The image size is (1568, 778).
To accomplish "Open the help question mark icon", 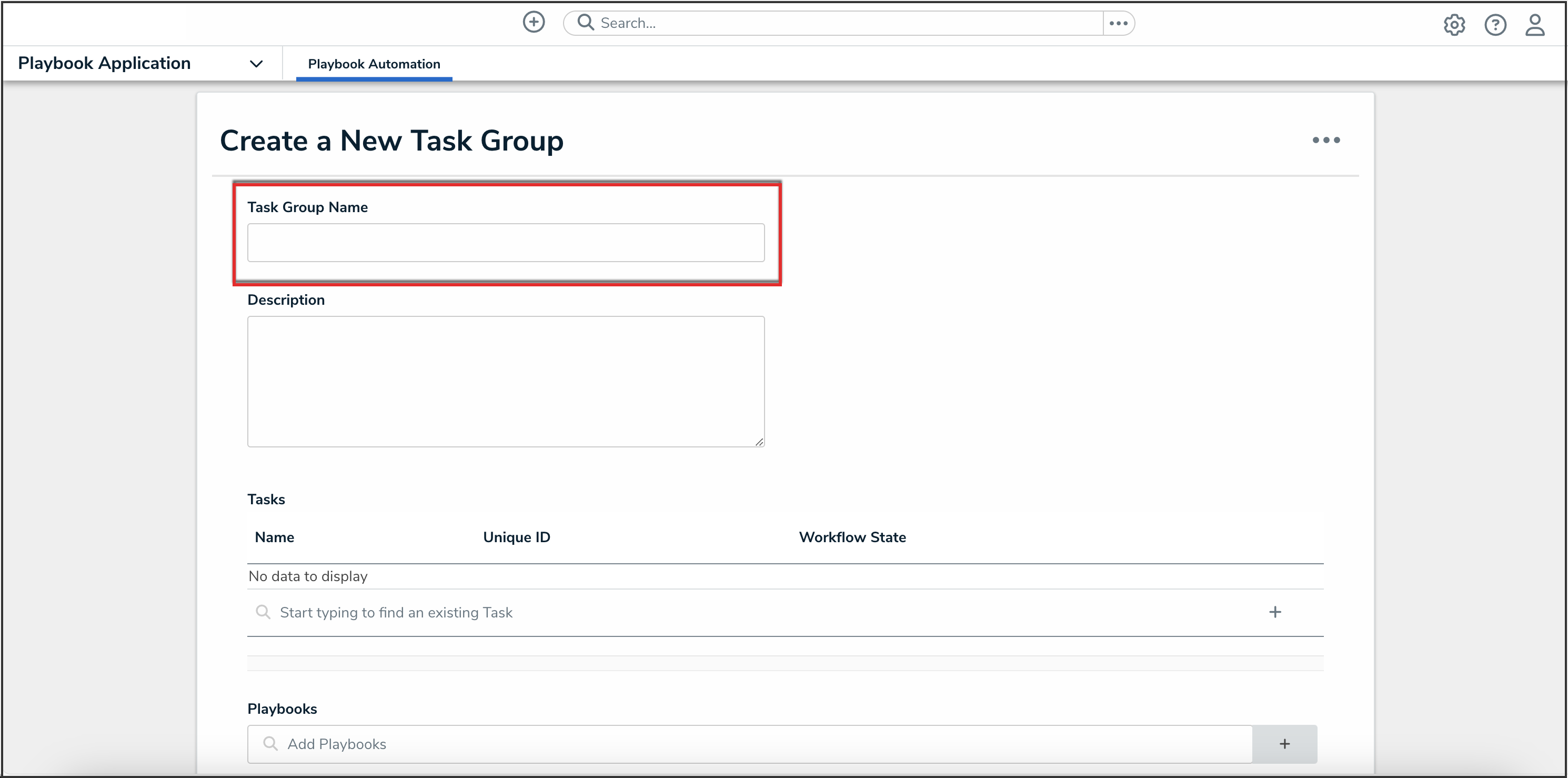I will 1495,25.
